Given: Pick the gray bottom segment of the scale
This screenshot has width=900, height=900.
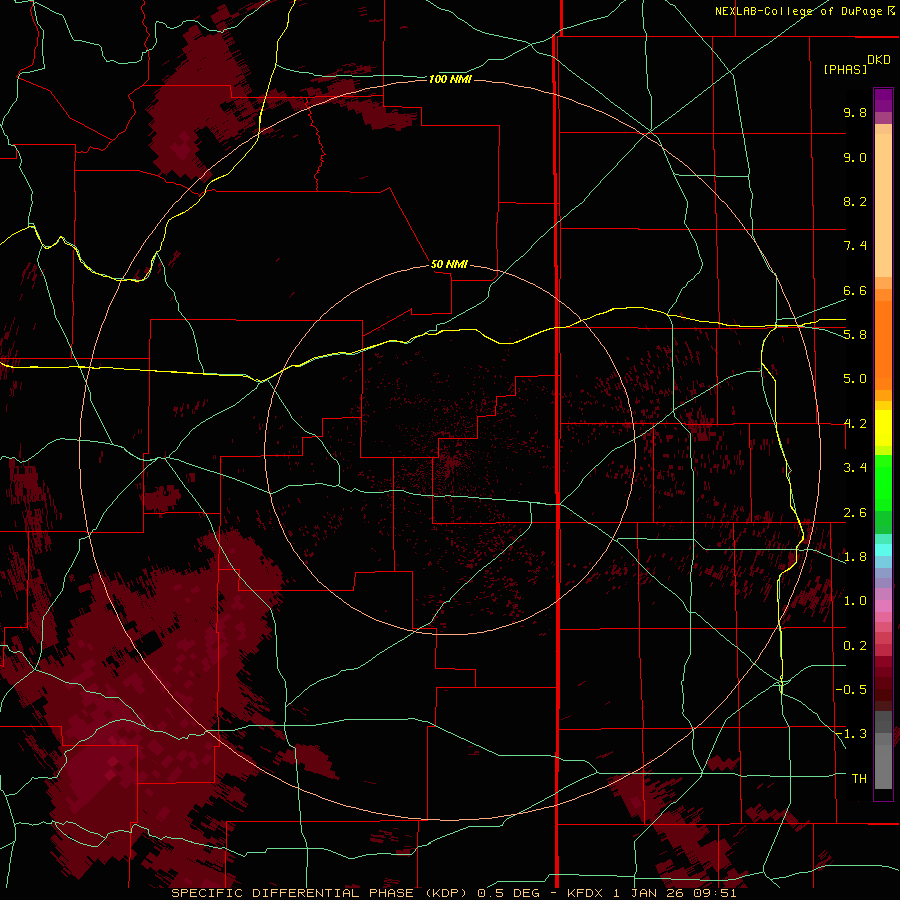Looking at the screenshot, I should coord(883,766).
